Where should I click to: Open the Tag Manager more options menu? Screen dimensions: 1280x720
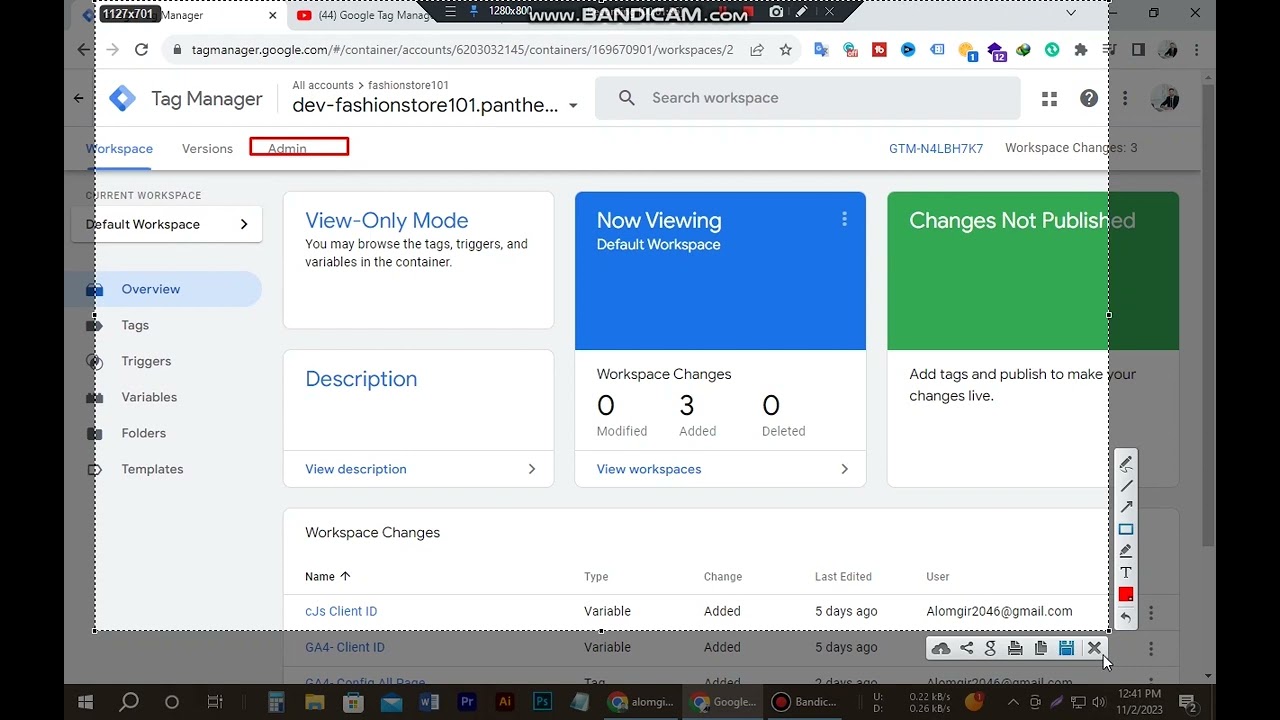click(1125, 98)
